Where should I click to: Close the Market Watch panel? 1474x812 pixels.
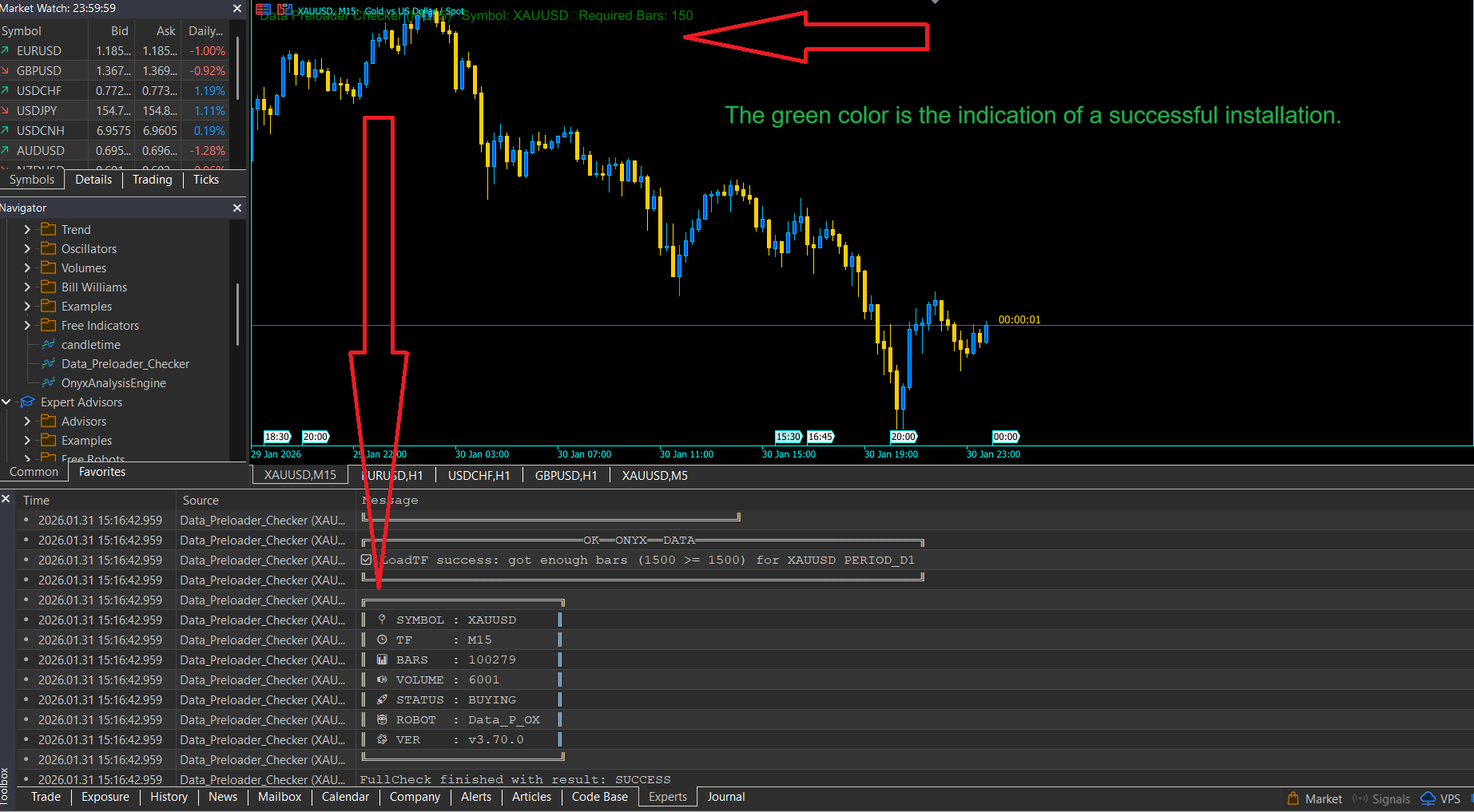(x=237, y=8)
